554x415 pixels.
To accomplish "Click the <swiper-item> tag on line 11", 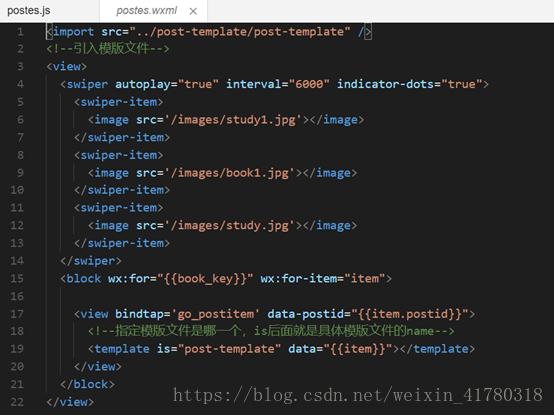I will point(119,208).
